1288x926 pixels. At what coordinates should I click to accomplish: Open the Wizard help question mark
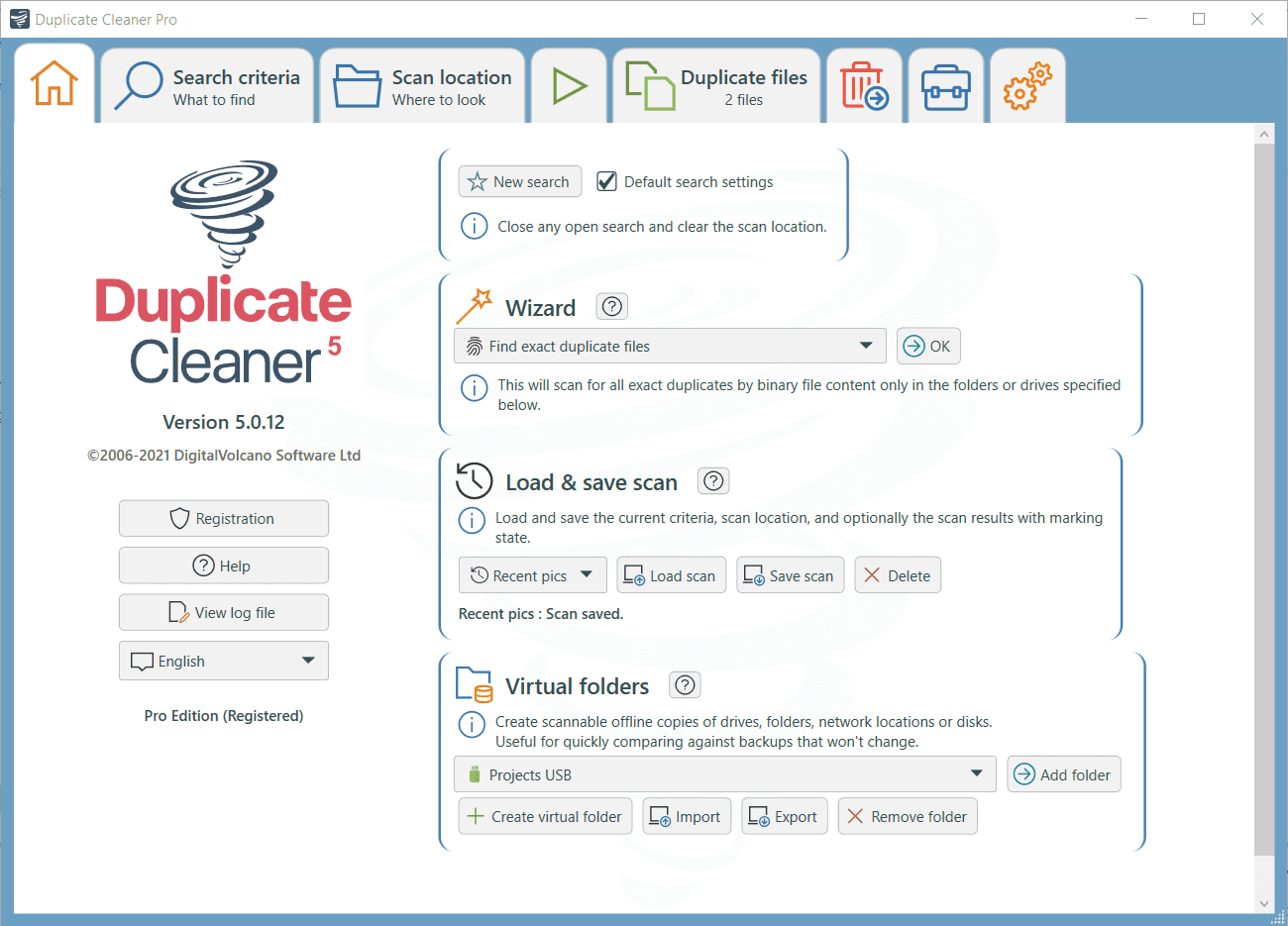pos(612,306)
